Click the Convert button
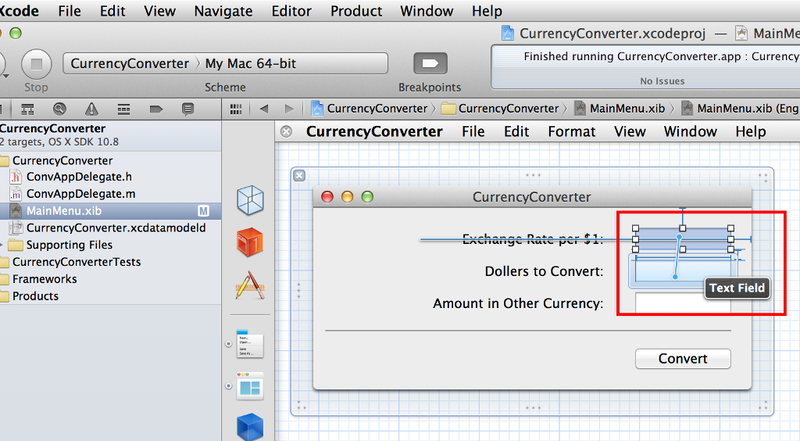Image resolution: width=800 pixels, height=441 pixels. [x=682, y=359]
